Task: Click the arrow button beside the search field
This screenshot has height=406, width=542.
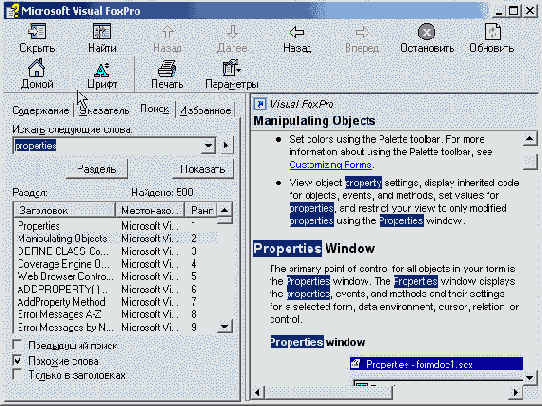Action: (226, 145)
